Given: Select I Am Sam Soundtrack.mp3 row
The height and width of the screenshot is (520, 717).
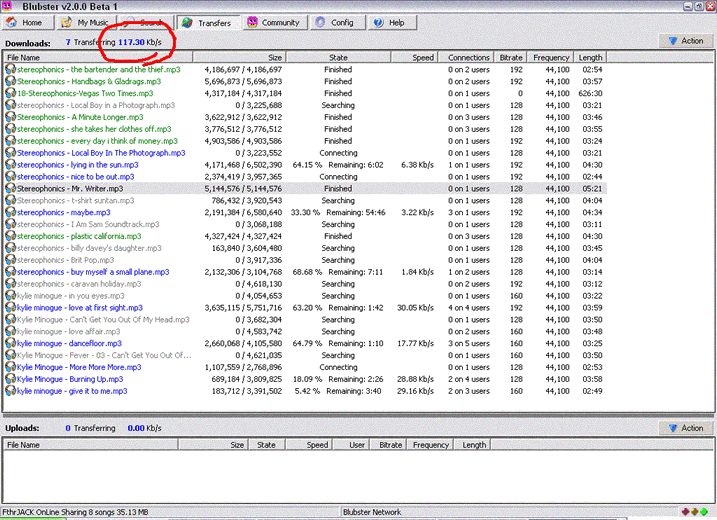Looking at the screenshot, I should coord(305,224).
